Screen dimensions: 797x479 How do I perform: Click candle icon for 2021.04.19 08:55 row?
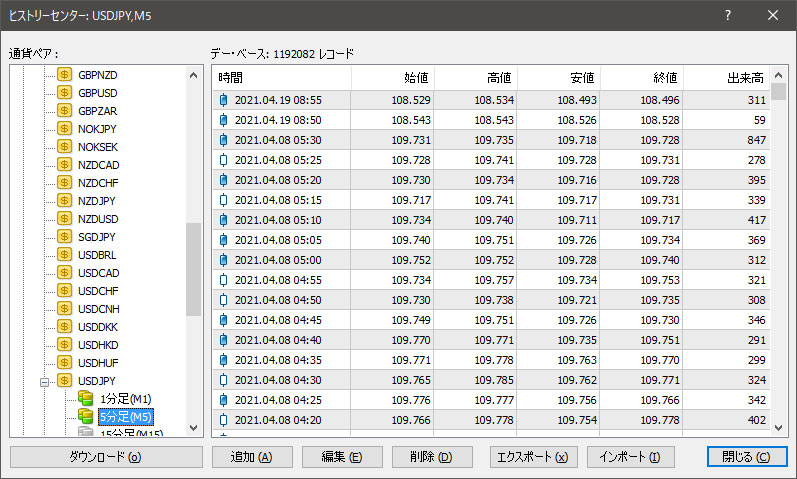coord(223,100)
